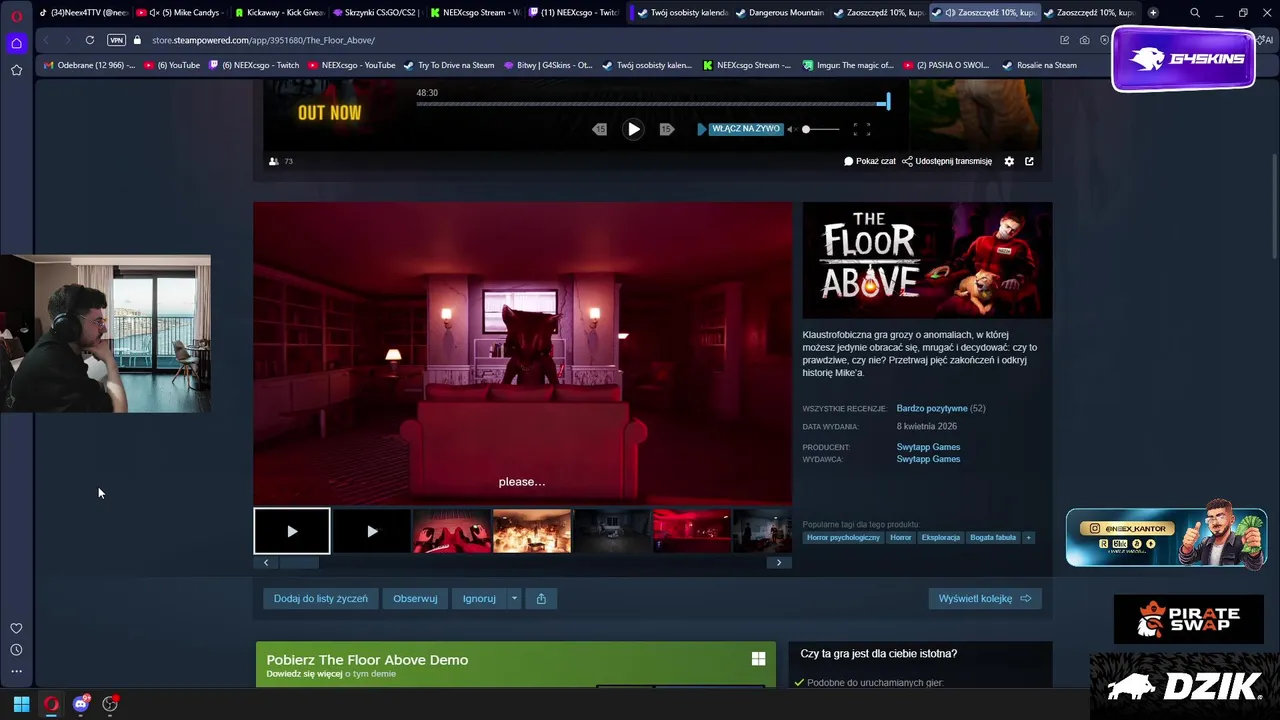Click Dodaj do listy życzeń button
Image resolution: width=1280 pixels, height=720 pixels.
[x=321, y=598]
